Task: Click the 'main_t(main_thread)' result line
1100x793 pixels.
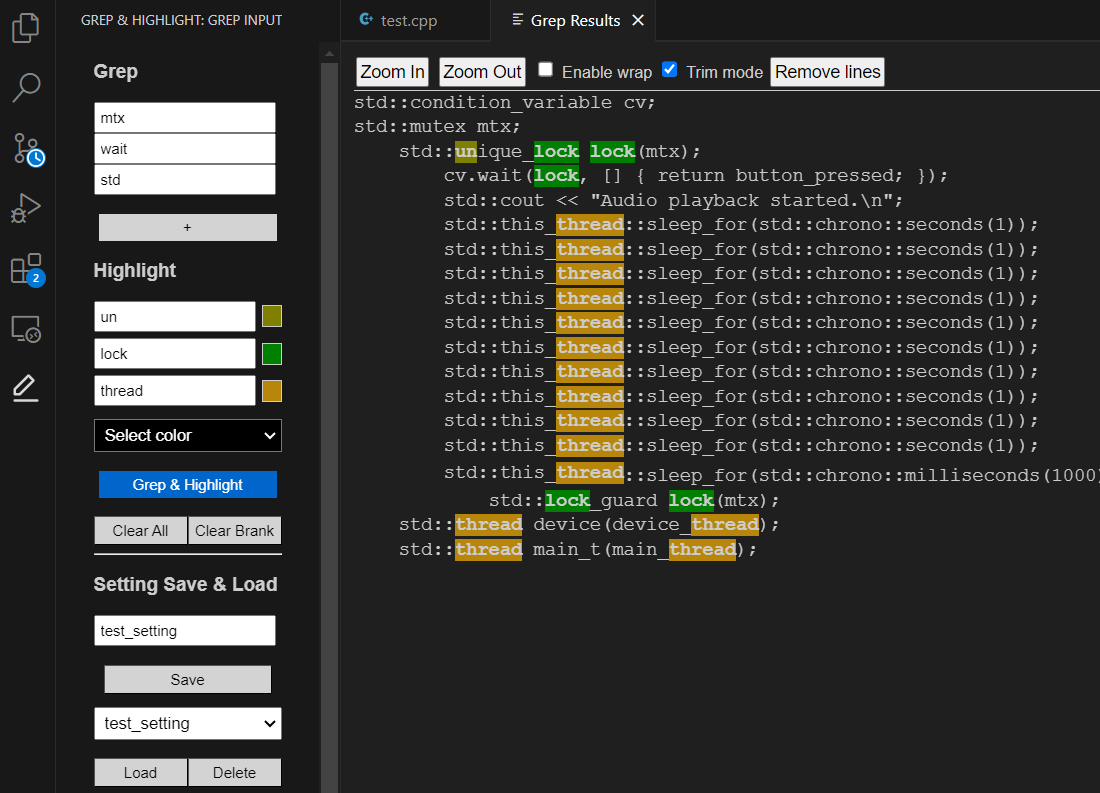Action: click(x=578, y=549)
